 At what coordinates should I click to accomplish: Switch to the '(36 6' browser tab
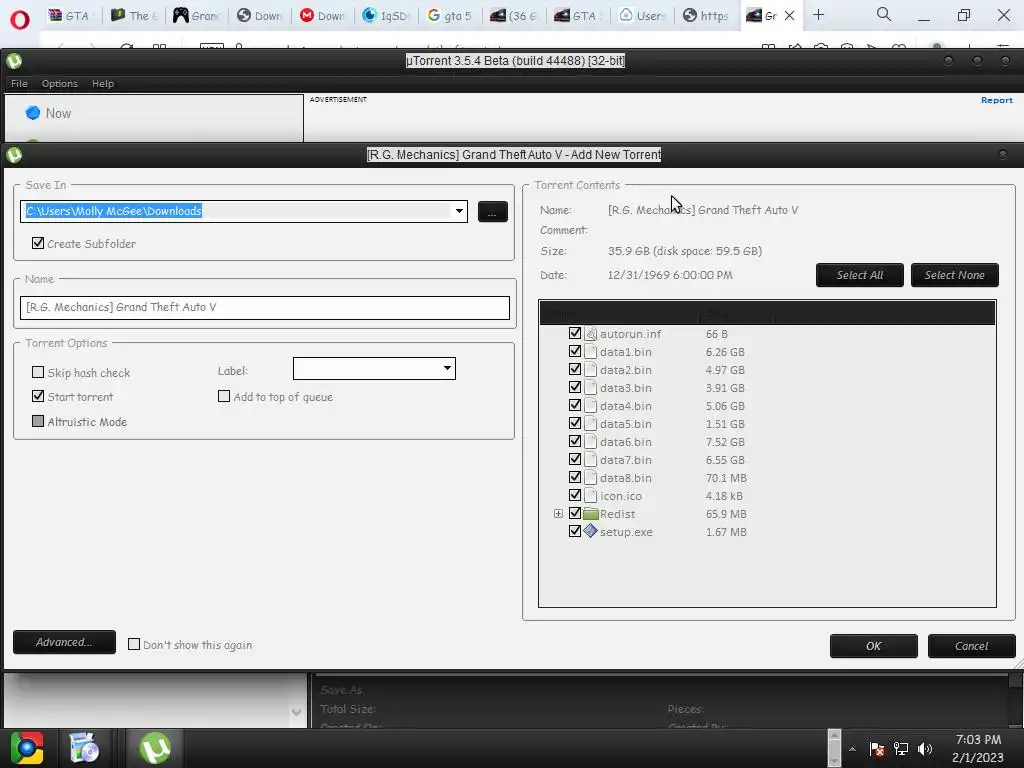pyautogui.click(x=513, y=16)
